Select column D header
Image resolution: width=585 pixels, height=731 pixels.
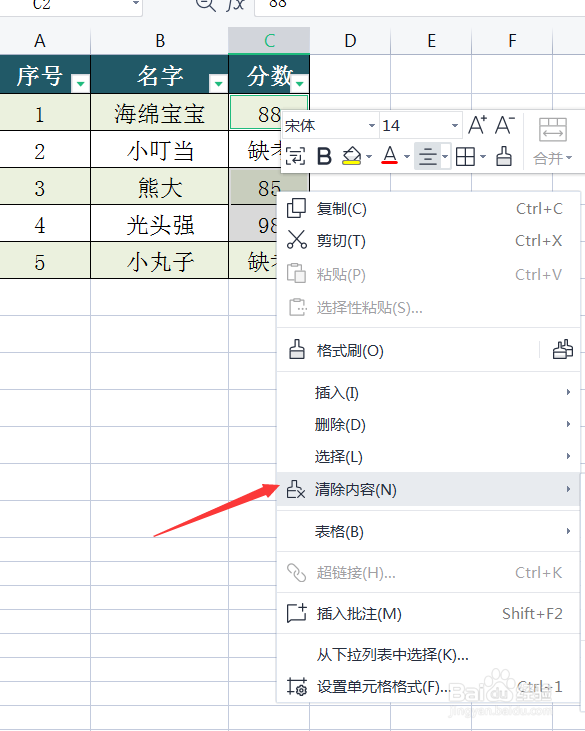350,41
